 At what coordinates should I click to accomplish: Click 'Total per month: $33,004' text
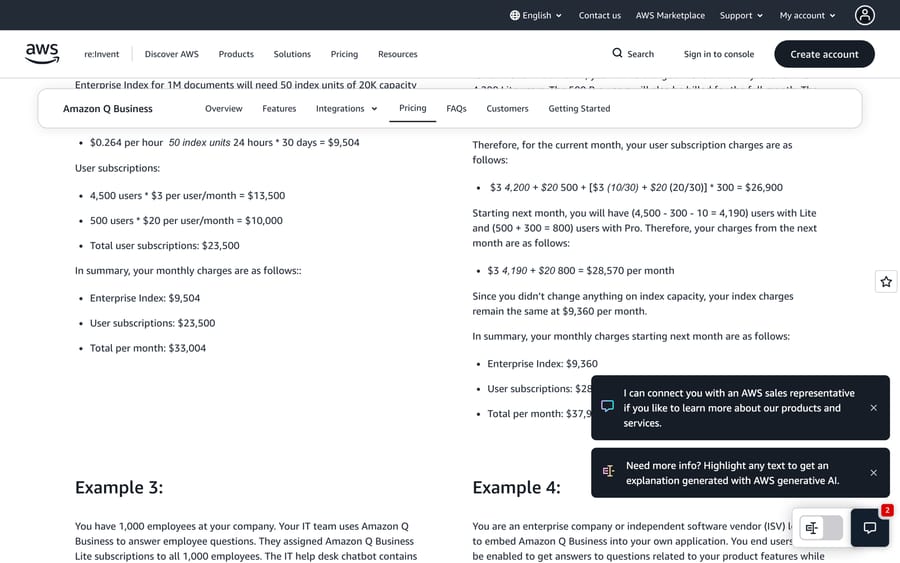pyautogui.click(x=148, y=348)
